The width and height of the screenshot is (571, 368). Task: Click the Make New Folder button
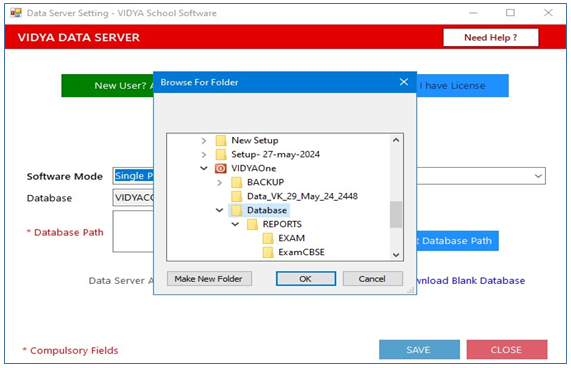209,279
